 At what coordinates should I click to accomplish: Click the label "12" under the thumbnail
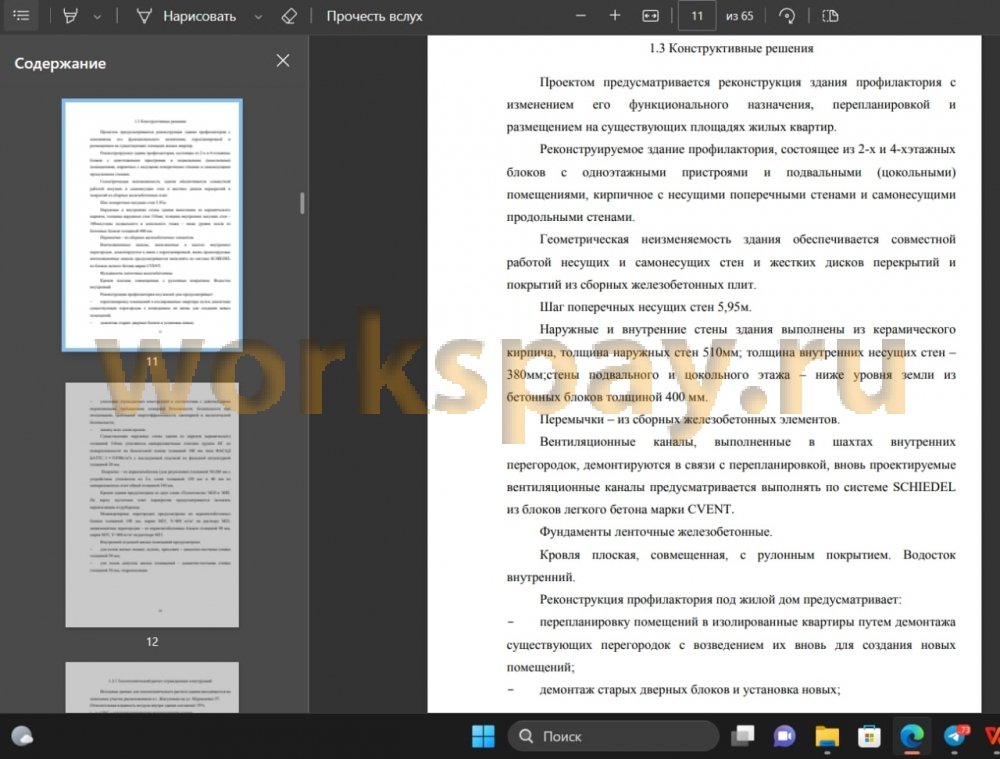[x=152, y=642]
